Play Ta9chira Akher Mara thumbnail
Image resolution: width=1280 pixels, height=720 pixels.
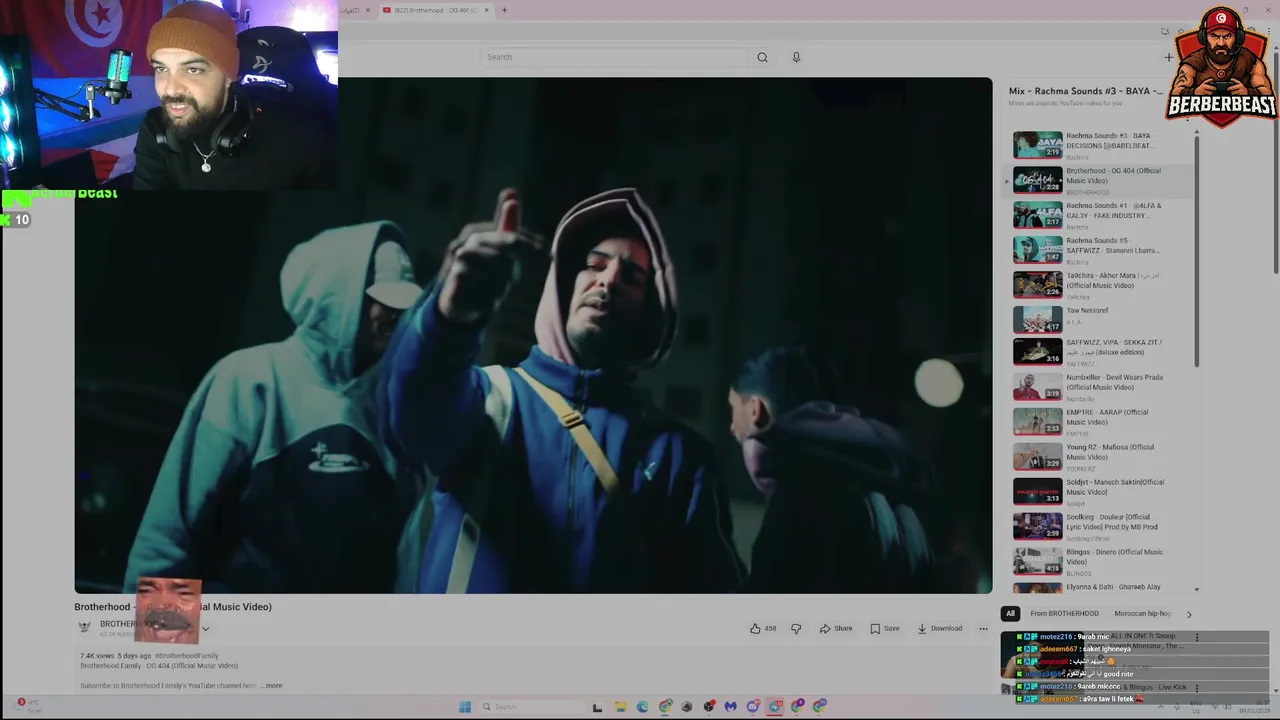pos(1038,284)
